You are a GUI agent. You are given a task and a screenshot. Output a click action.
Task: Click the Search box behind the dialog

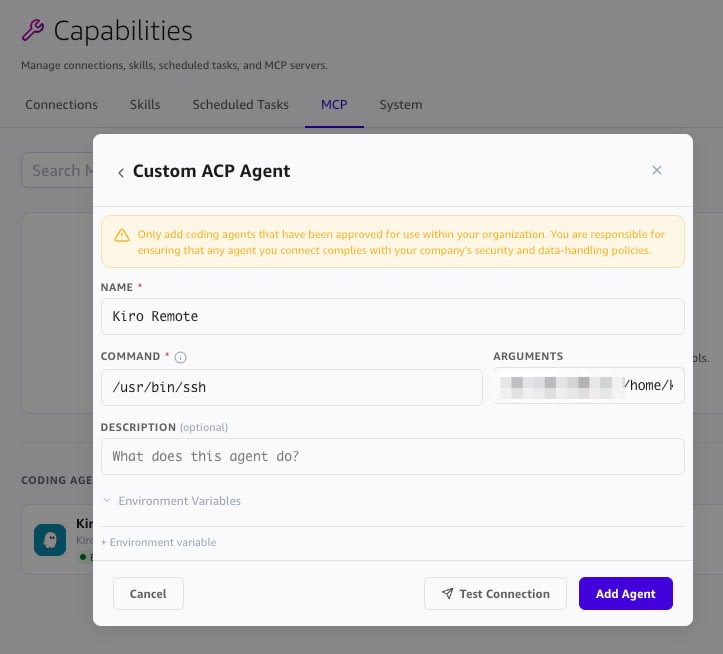click(57, 170)
